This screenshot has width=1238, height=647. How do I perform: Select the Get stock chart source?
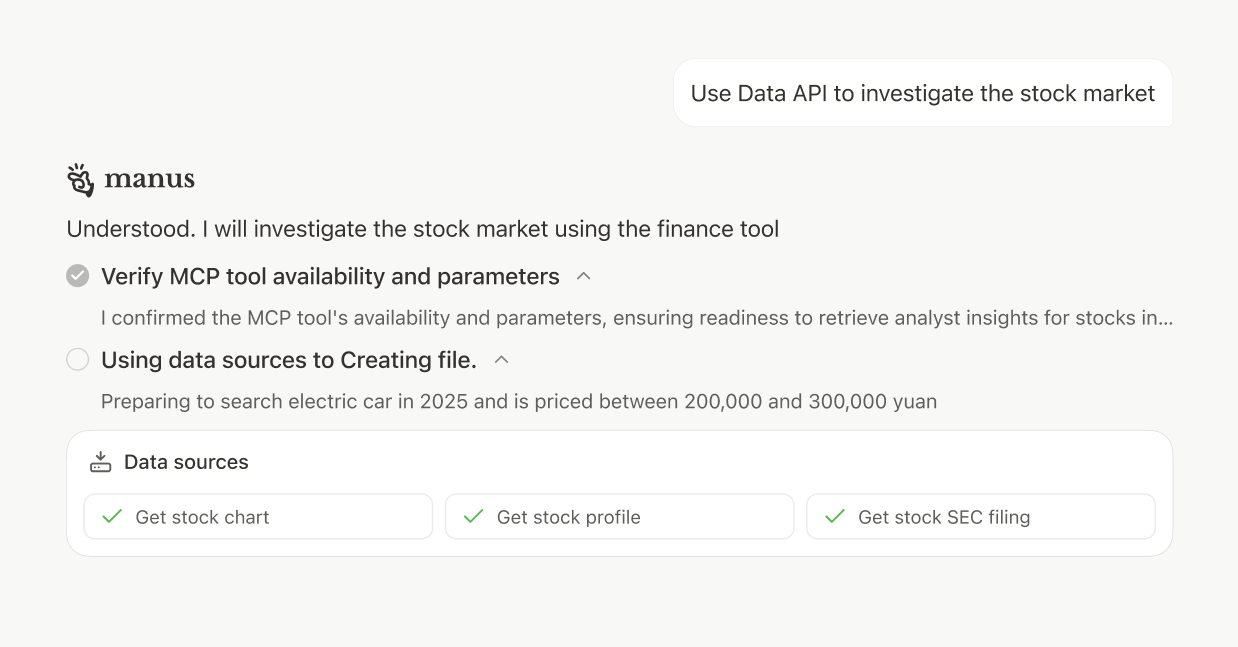point(257,516)
